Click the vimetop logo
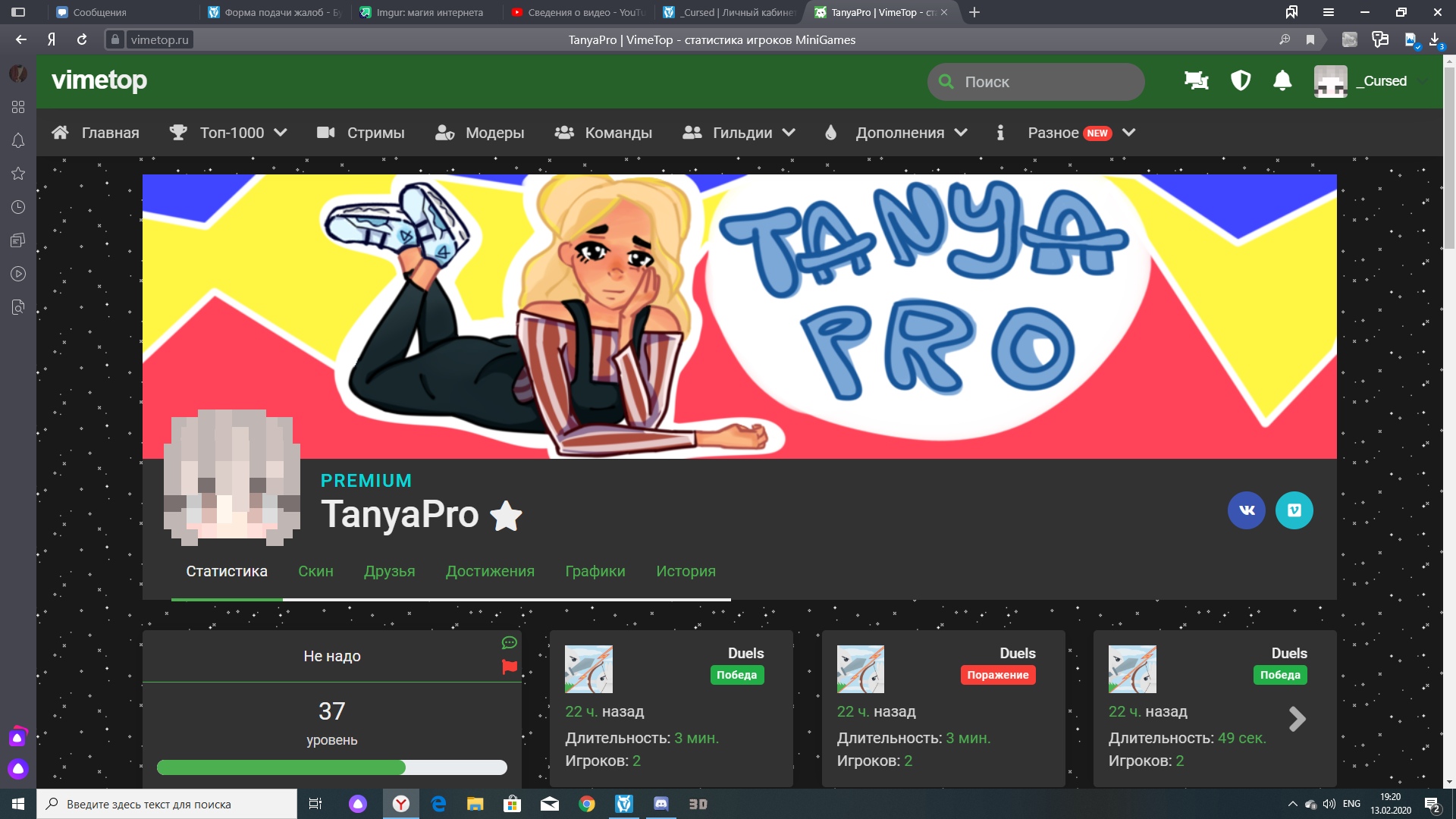Screen dimensions: 1456x819 (x=99, y=80)
